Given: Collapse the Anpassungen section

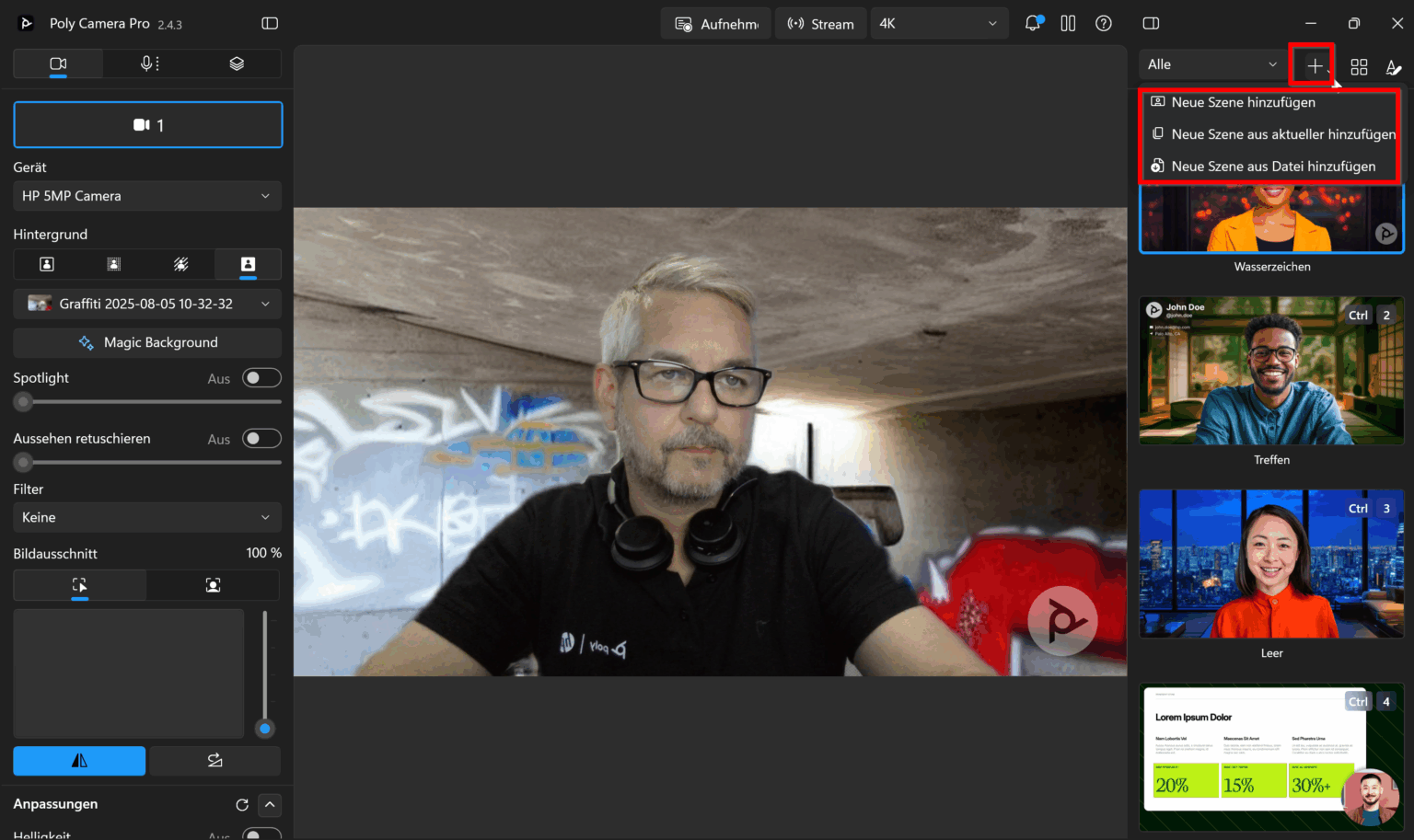Looking at the screenshot, I should tap(270, 804).
